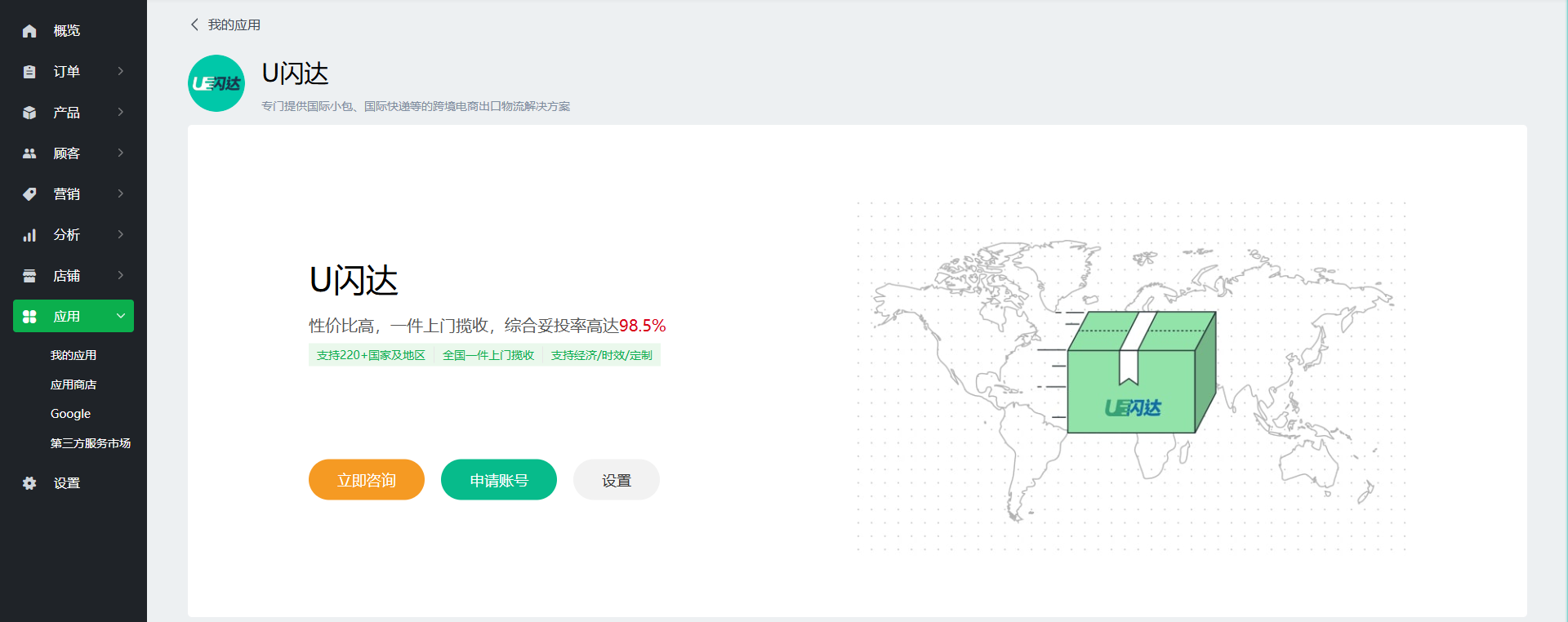Click the grey 设置 button in card

point(617,480)
